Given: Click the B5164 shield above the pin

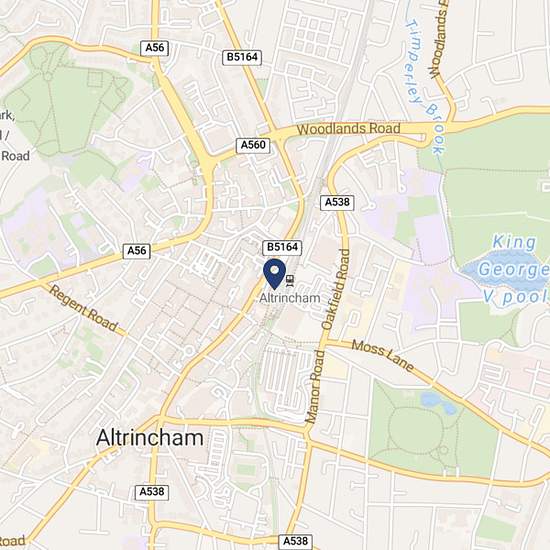Looking at the screenshot, I should [x=282, y=247].
